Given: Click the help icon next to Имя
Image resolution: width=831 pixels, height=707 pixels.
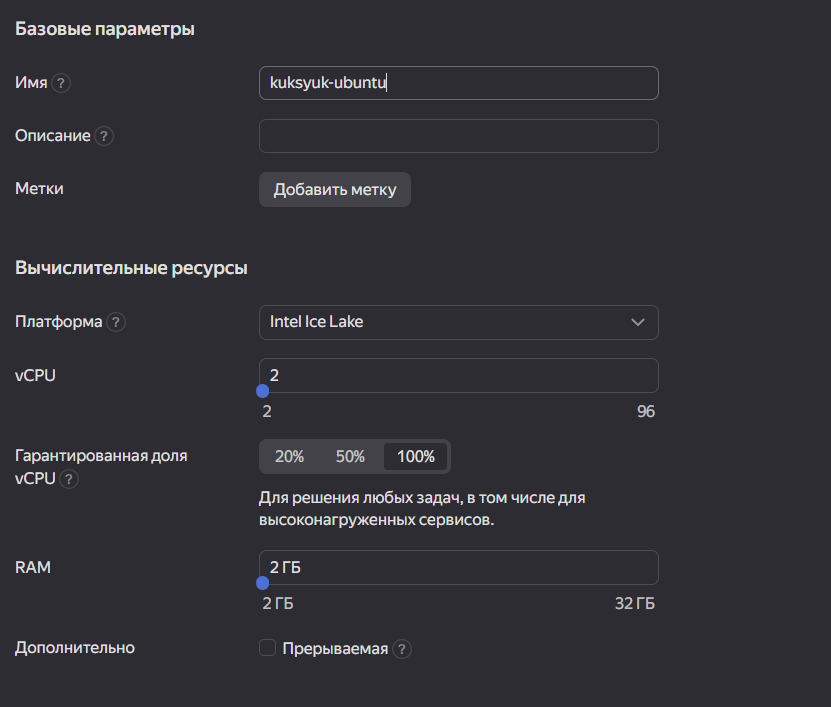Looking at the screenshot, I should [61, 83].
